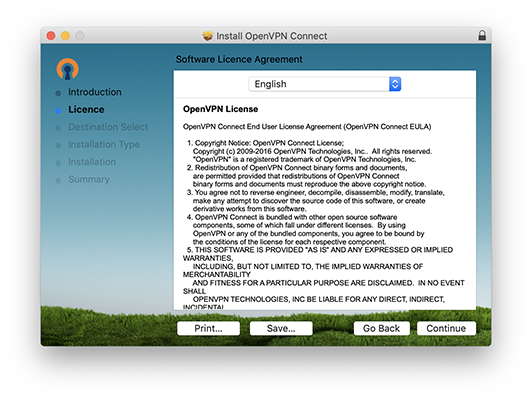Close the installer with the red button

[51, 36]
